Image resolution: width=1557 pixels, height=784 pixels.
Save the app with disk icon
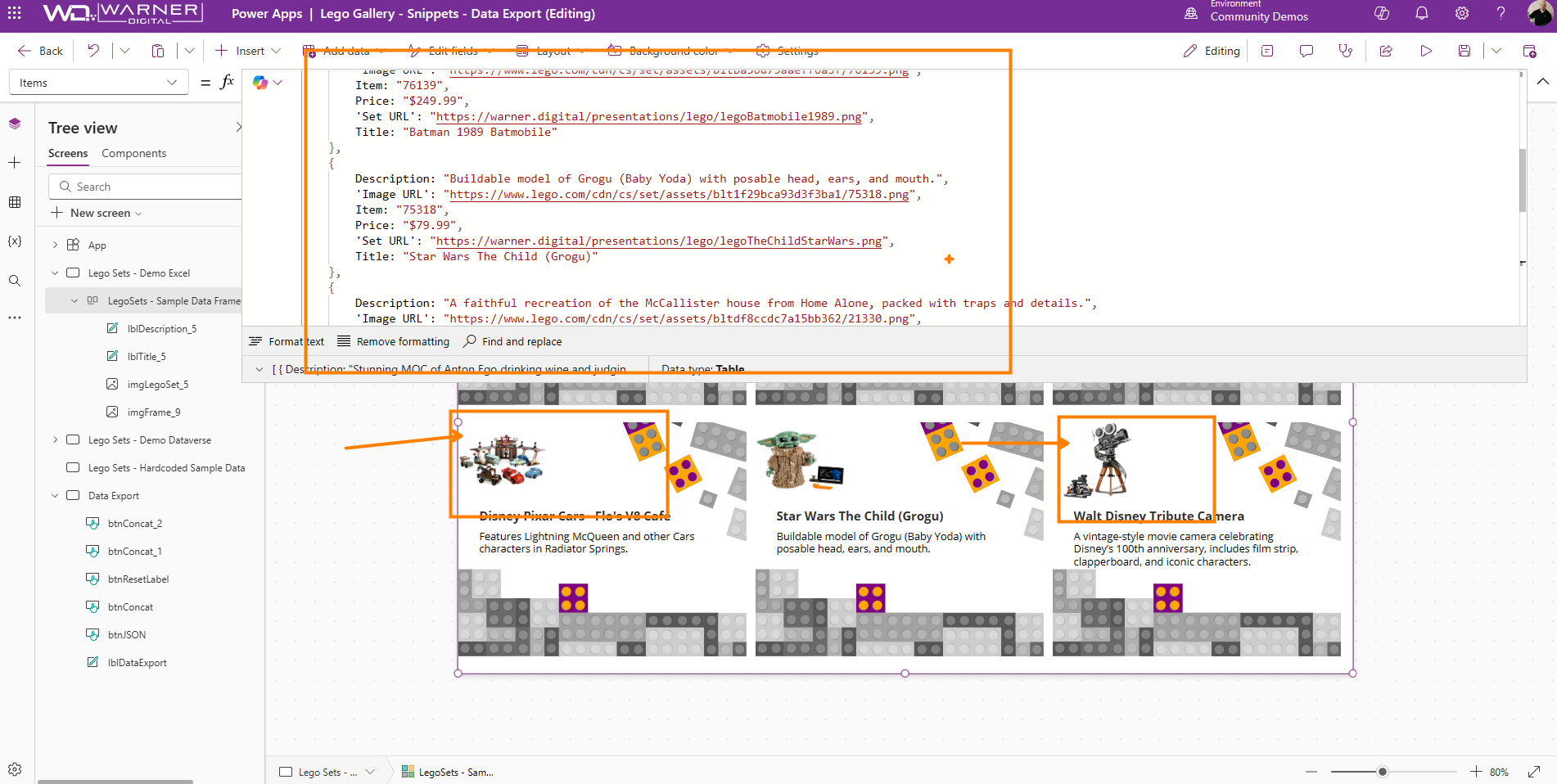point(1464,51)
